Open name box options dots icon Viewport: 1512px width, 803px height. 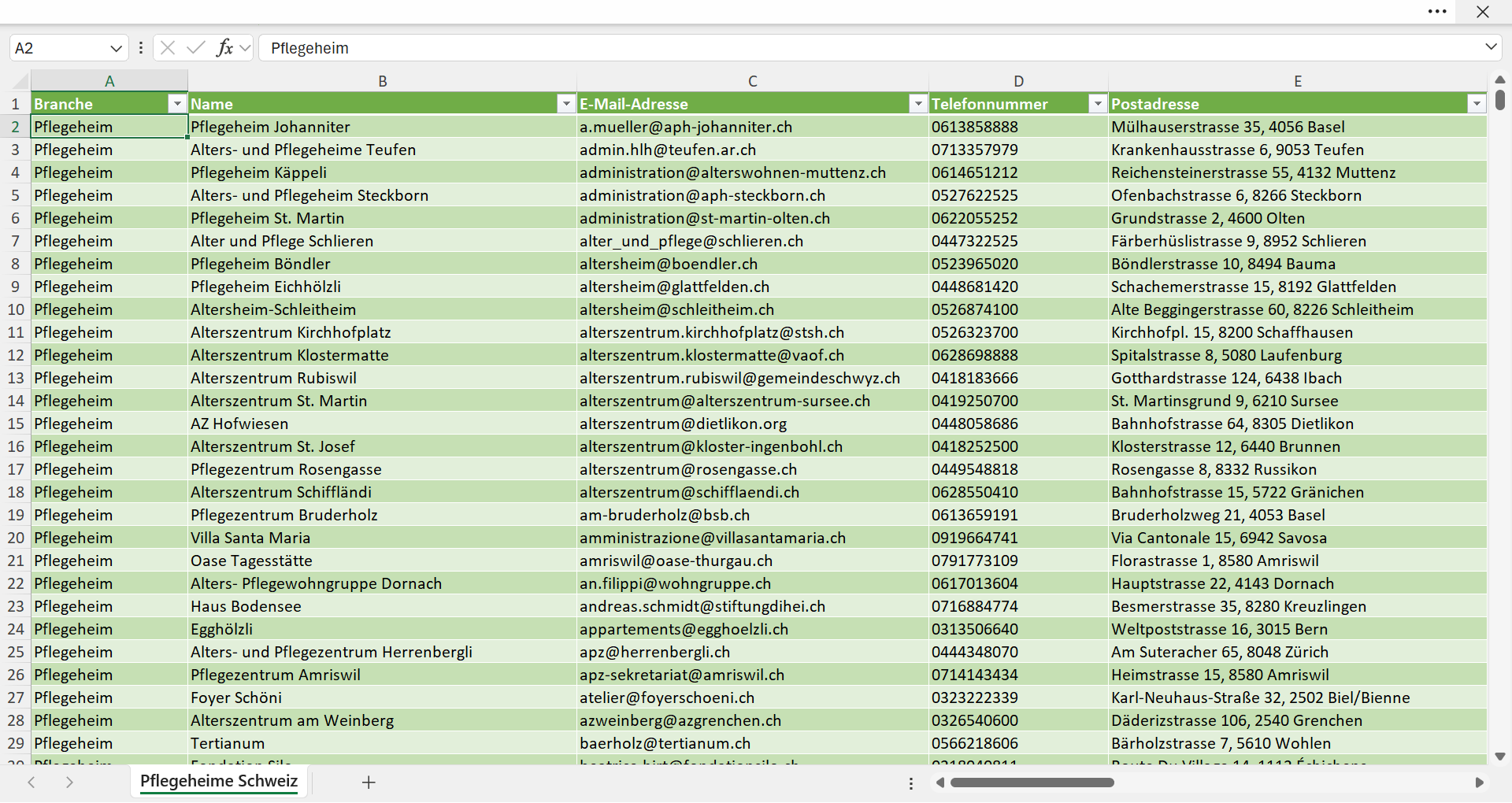pyautogui.click(x=141, y=48)
